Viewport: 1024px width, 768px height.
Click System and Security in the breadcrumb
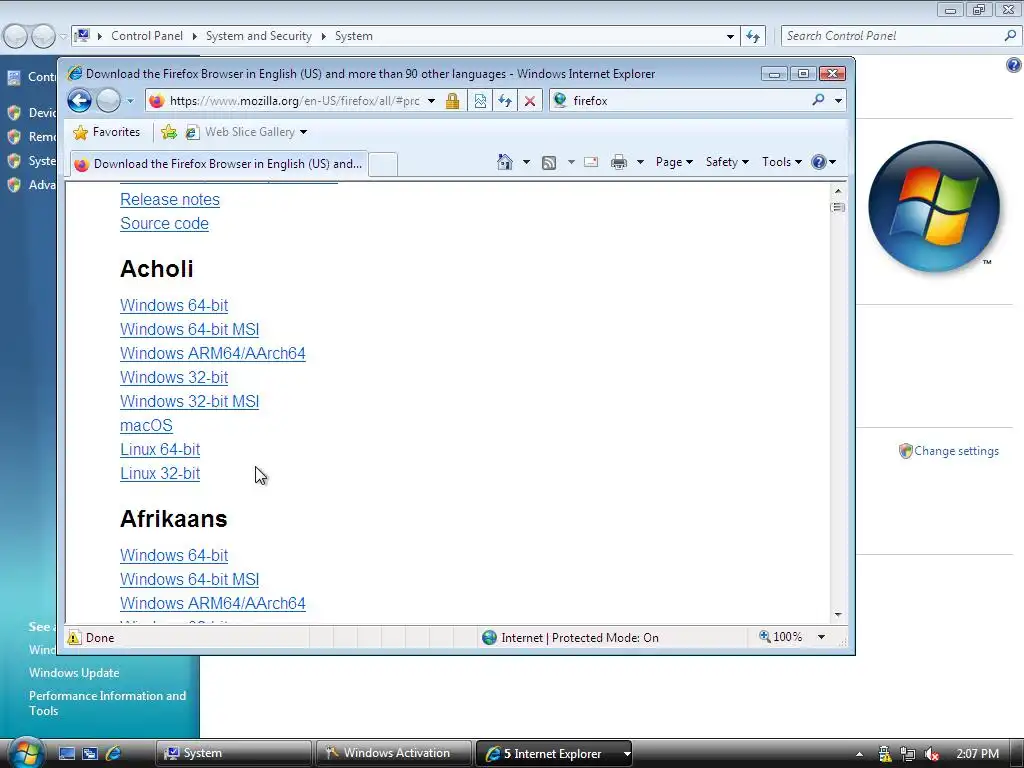click(259, 36)
